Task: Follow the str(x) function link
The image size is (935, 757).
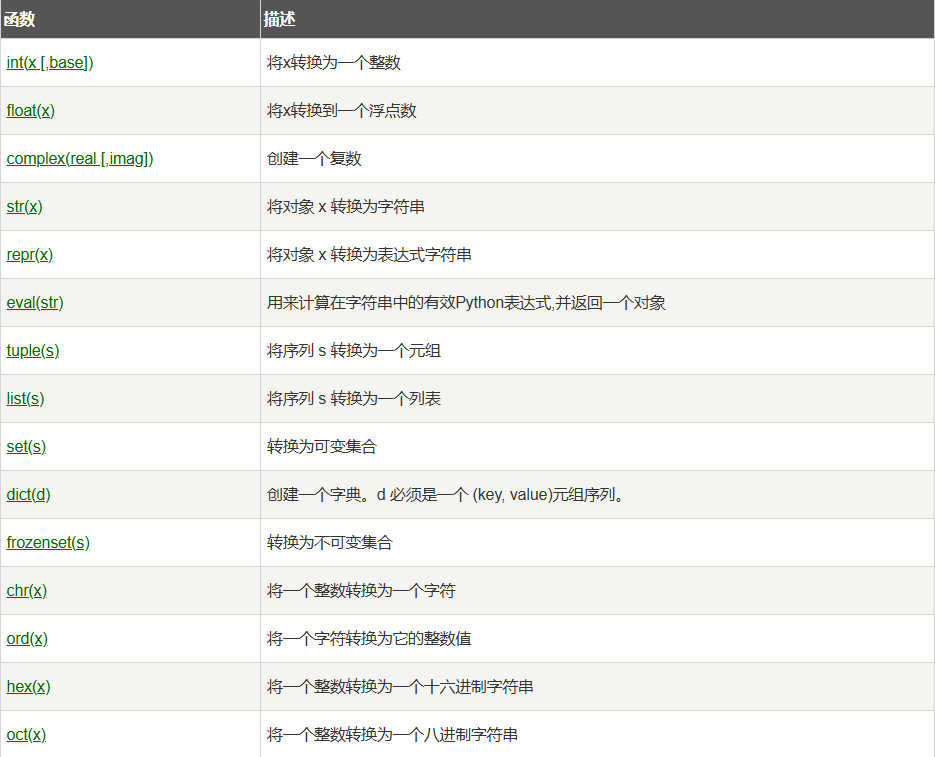Action: pyautogui.click(x=24, y=207)
